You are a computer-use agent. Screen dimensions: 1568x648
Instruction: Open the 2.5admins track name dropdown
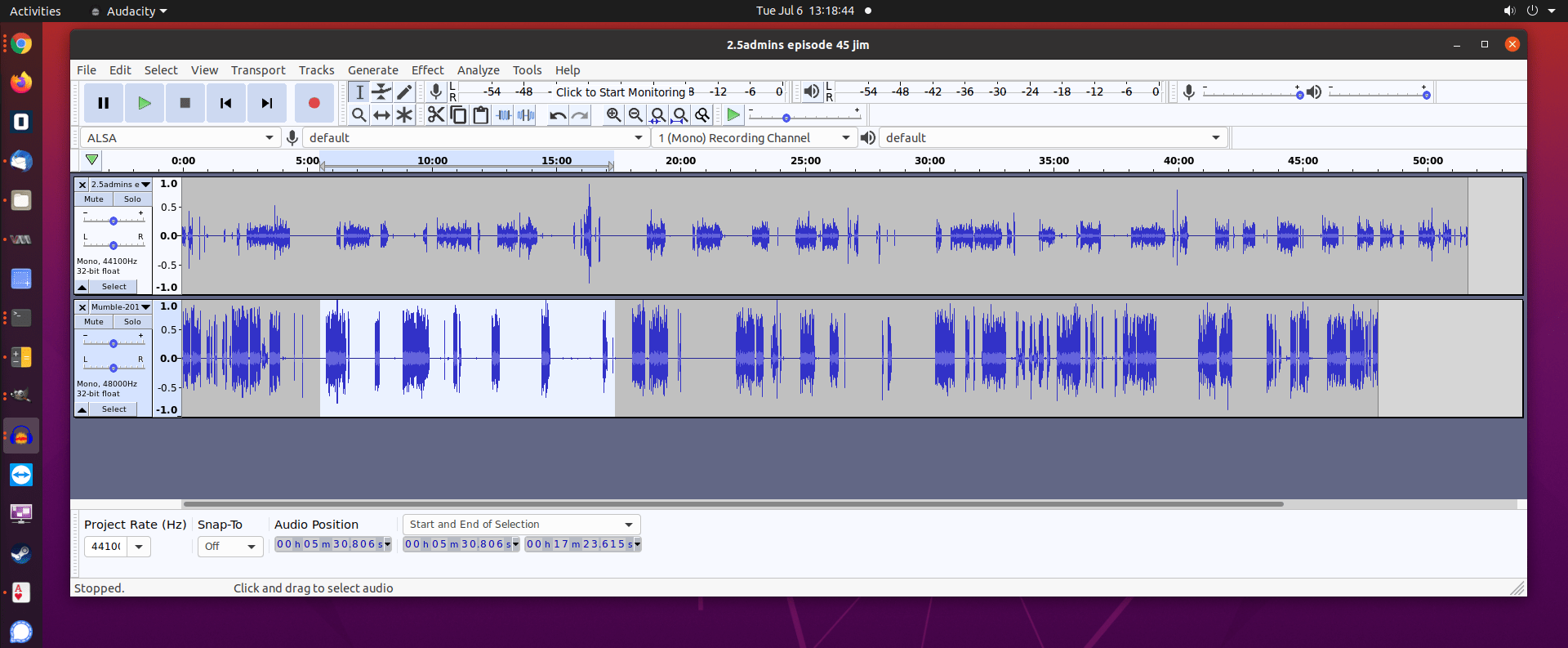point(120,185)
